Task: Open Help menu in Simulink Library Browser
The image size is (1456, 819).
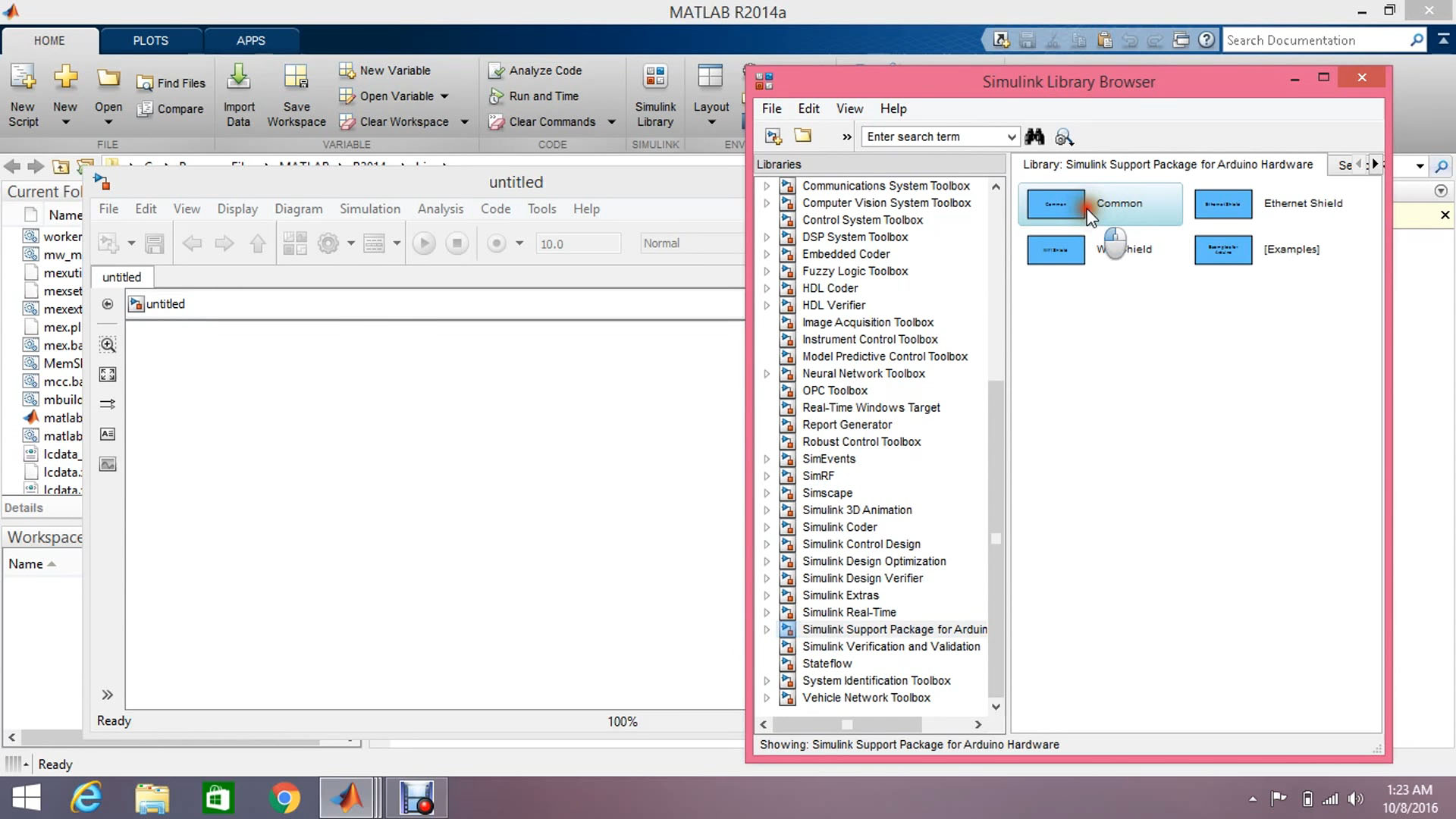Action: (893, 109)
